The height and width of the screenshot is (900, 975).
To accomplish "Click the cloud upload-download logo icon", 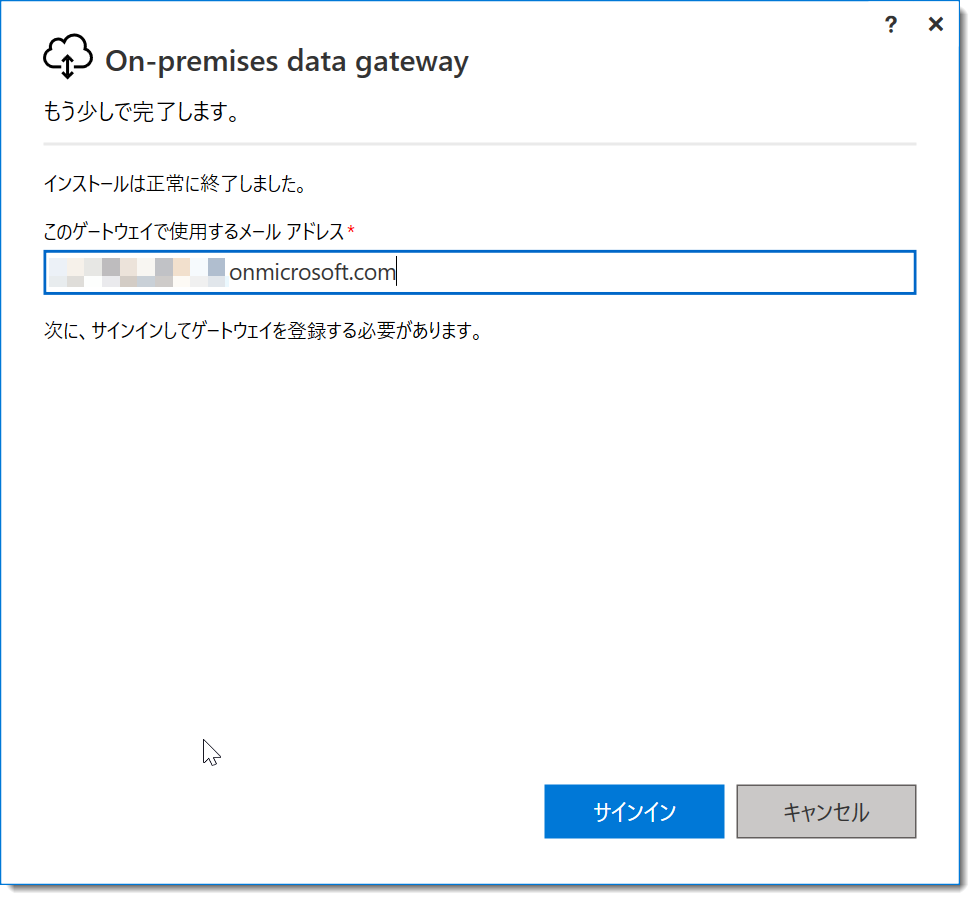I will 68,57.
